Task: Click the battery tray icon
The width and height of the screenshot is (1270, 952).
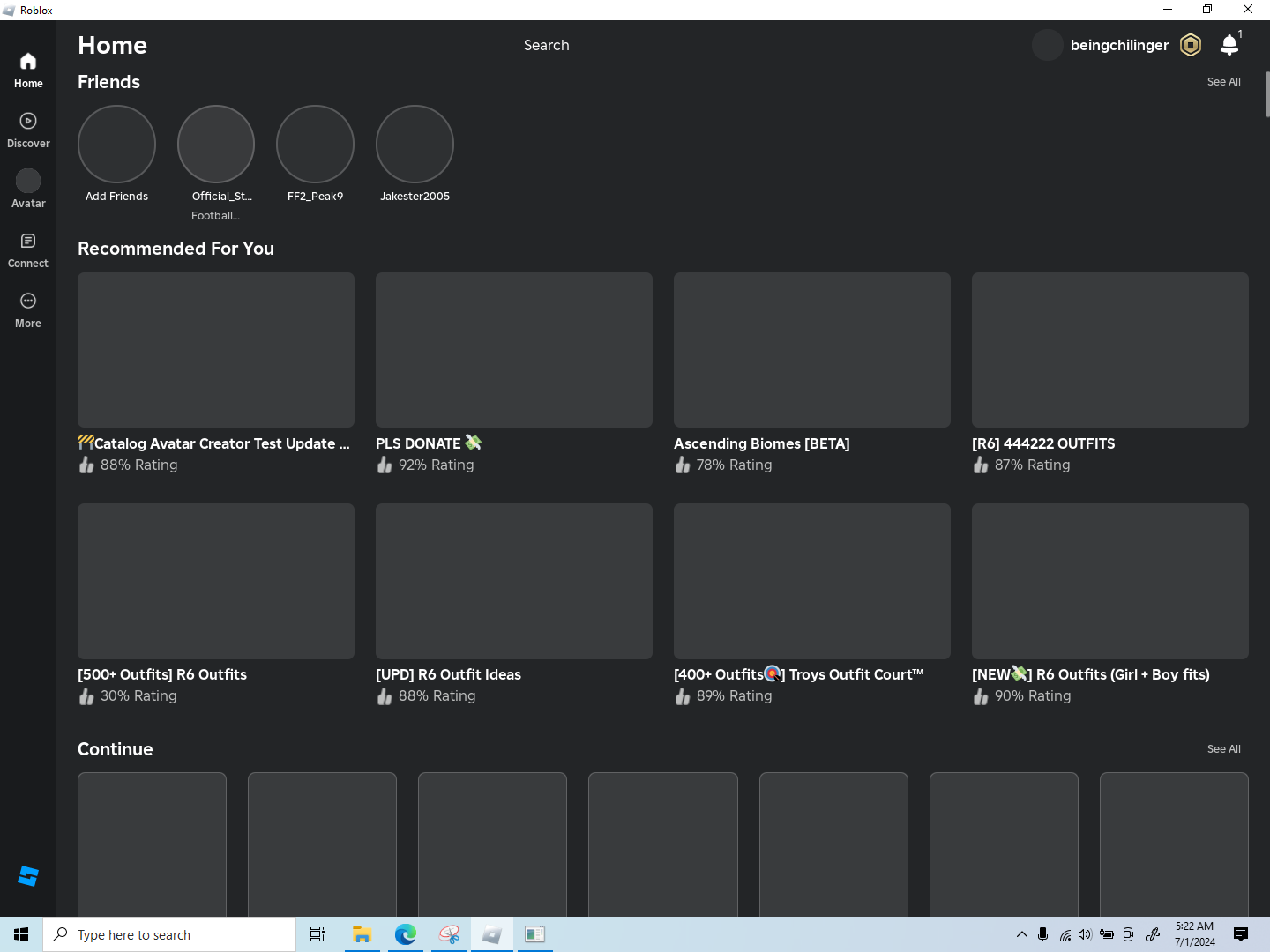Action: pyautogui.click(x=1107, y=934)
